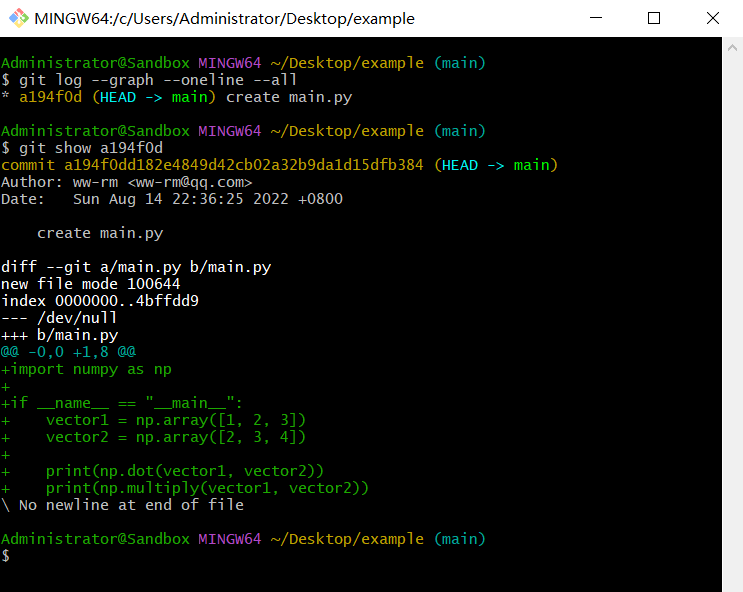Click the indented 'create main.py' commit message
This screenshot has height=592, width=743.
100,233
